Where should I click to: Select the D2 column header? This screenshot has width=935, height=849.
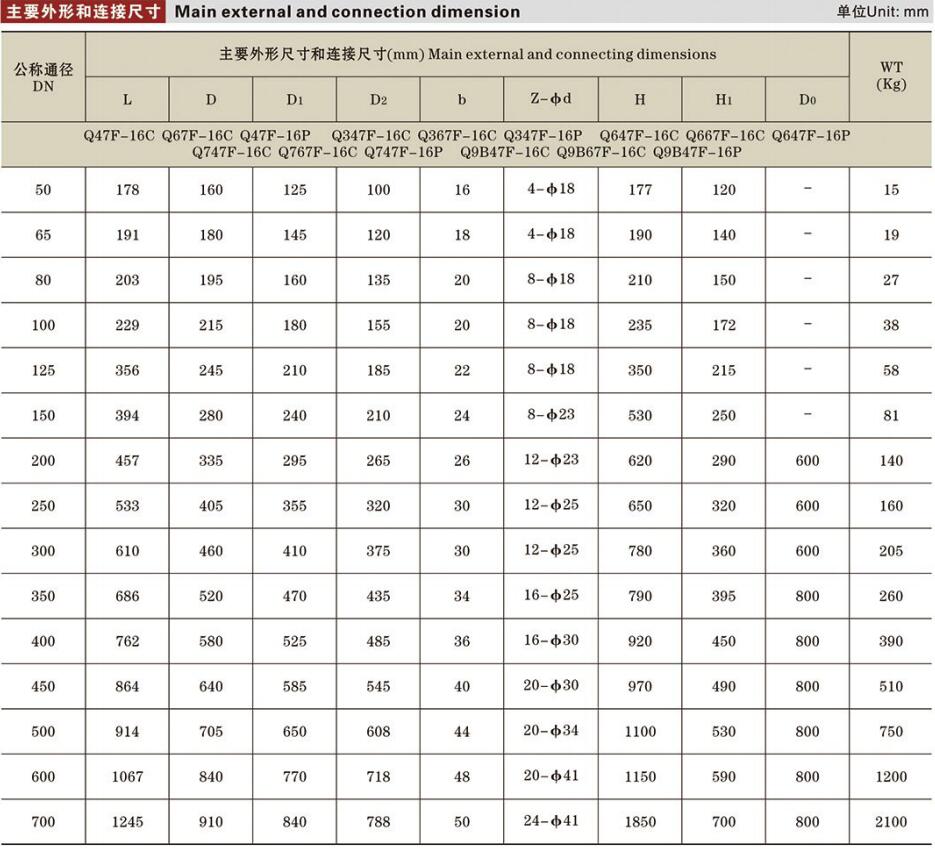pos(377,99)
